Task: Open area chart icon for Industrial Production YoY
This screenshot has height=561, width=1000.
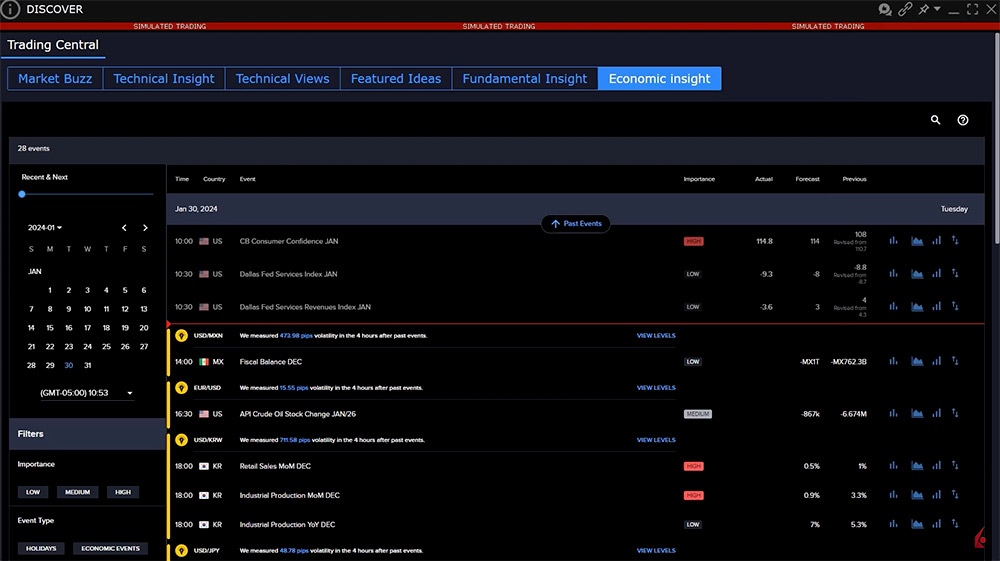Action: (x=917, y=524)
